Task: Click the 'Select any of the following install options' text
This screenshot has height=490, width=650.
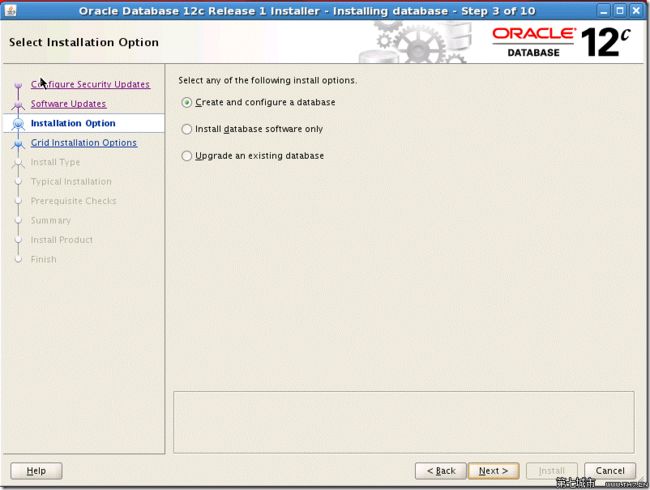Action: pyautogui.click(x=267, y=80)
